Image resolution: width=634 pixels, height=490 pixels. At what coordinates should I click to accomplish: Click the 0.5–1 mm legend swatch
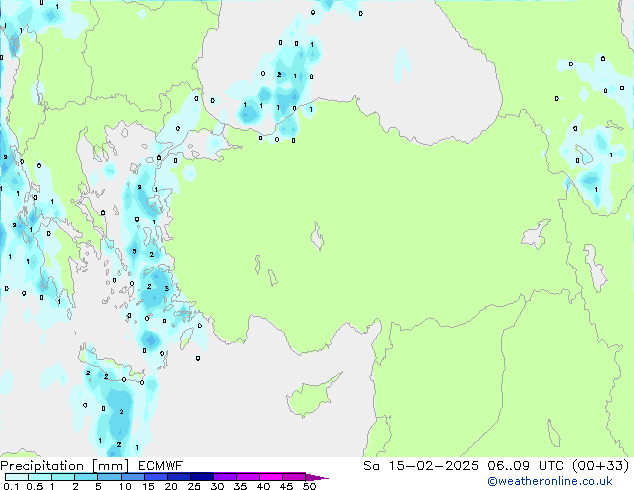click(x=40, y=477)
